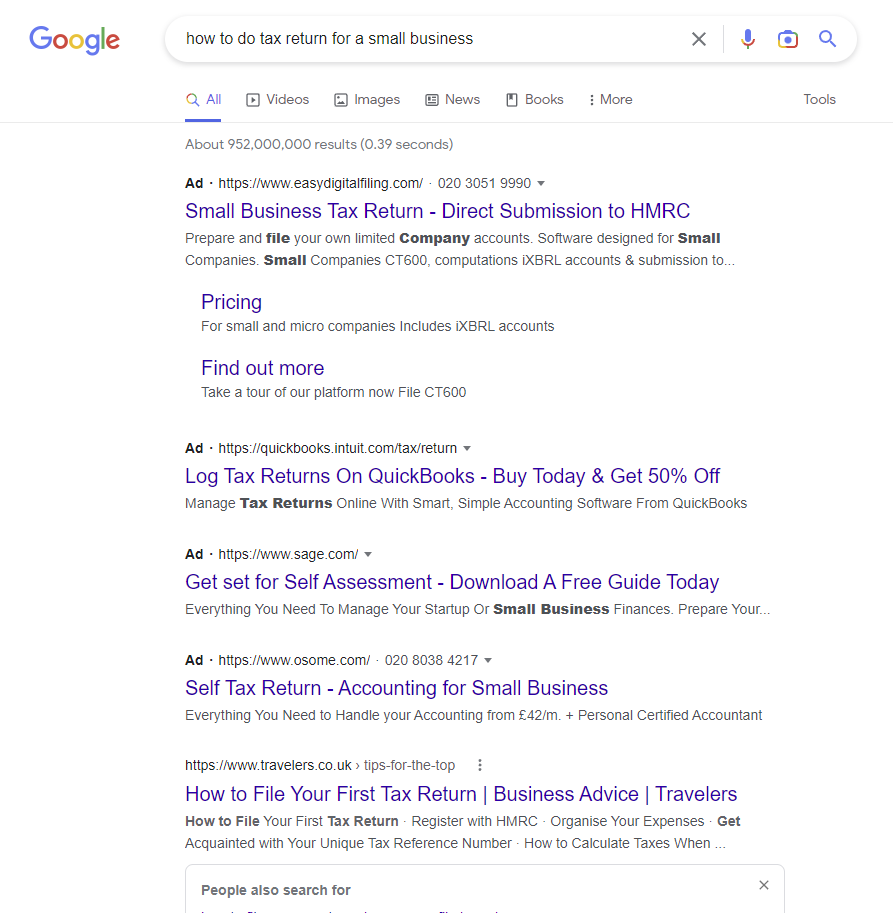
Task: Open the three-dot menu on the Travelers result
Action: click(479, 764)
